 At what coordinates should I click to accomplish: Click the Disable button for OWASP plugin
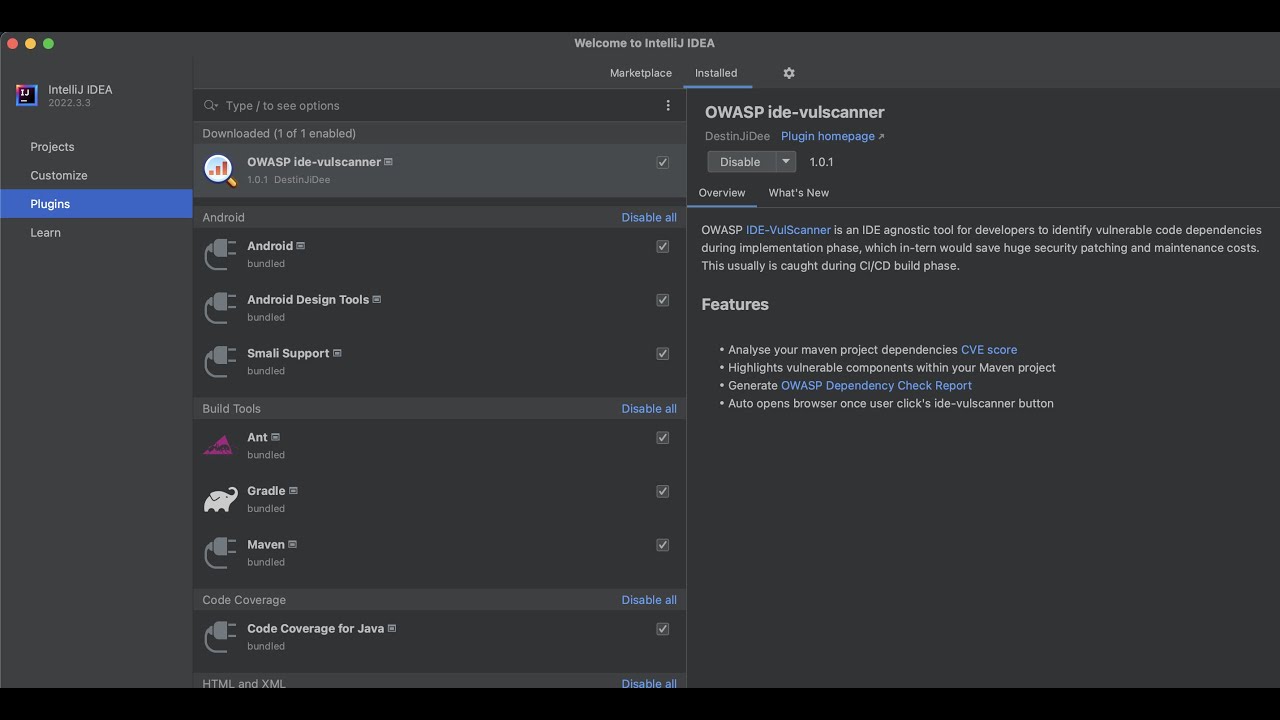[741, 162]
